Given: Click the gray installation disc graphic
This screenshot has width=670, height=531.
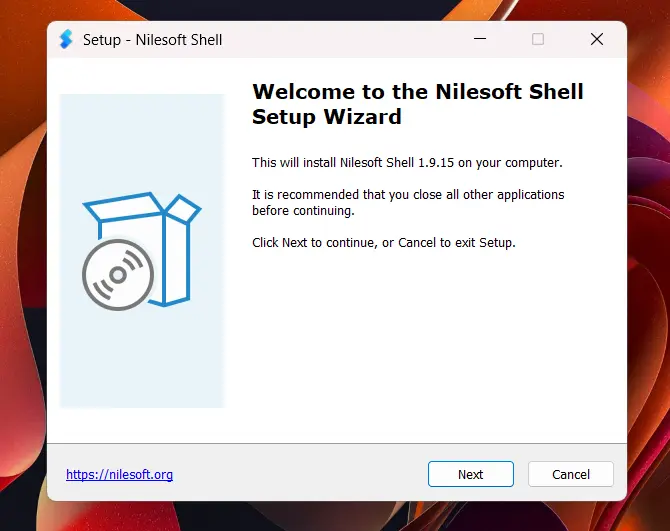Looking at the screenshot, I should pyautogui.click(x=118, y=275).
